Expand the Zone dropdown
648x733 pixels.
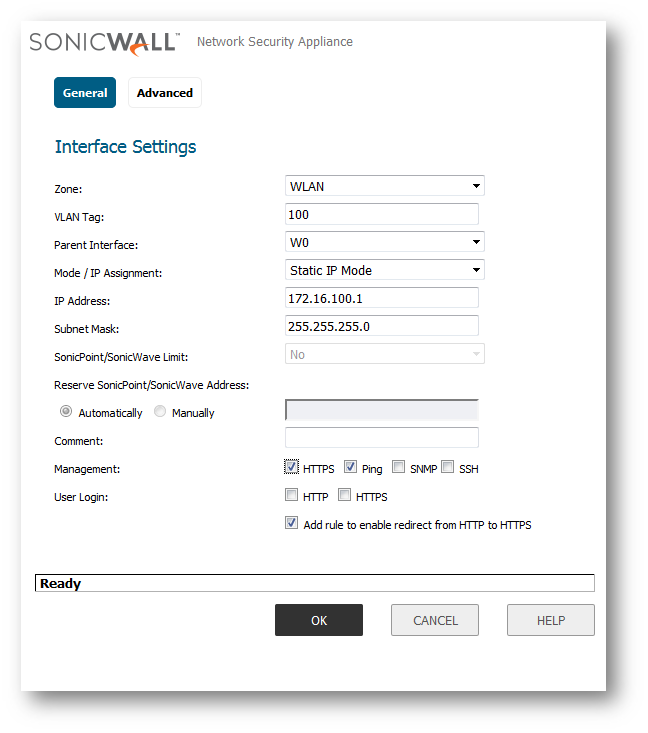click(384, 186)
